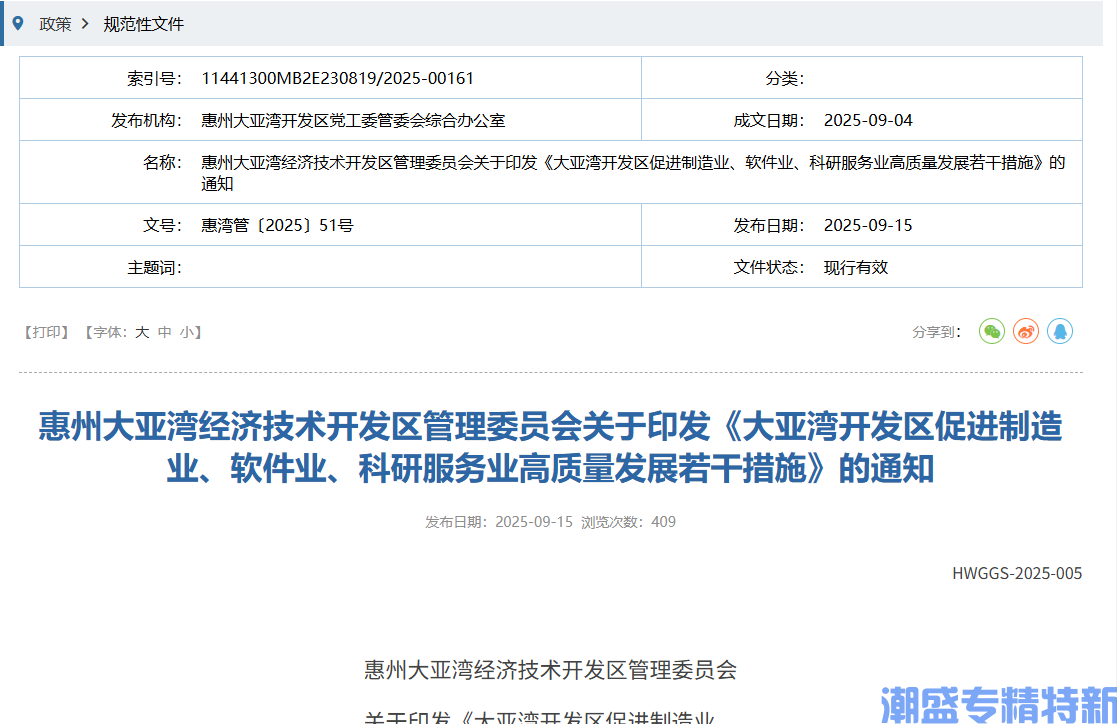Open the 潮盛专精特新 floating banner
This screenshot has height=724, width=1117.
(997, 704)
